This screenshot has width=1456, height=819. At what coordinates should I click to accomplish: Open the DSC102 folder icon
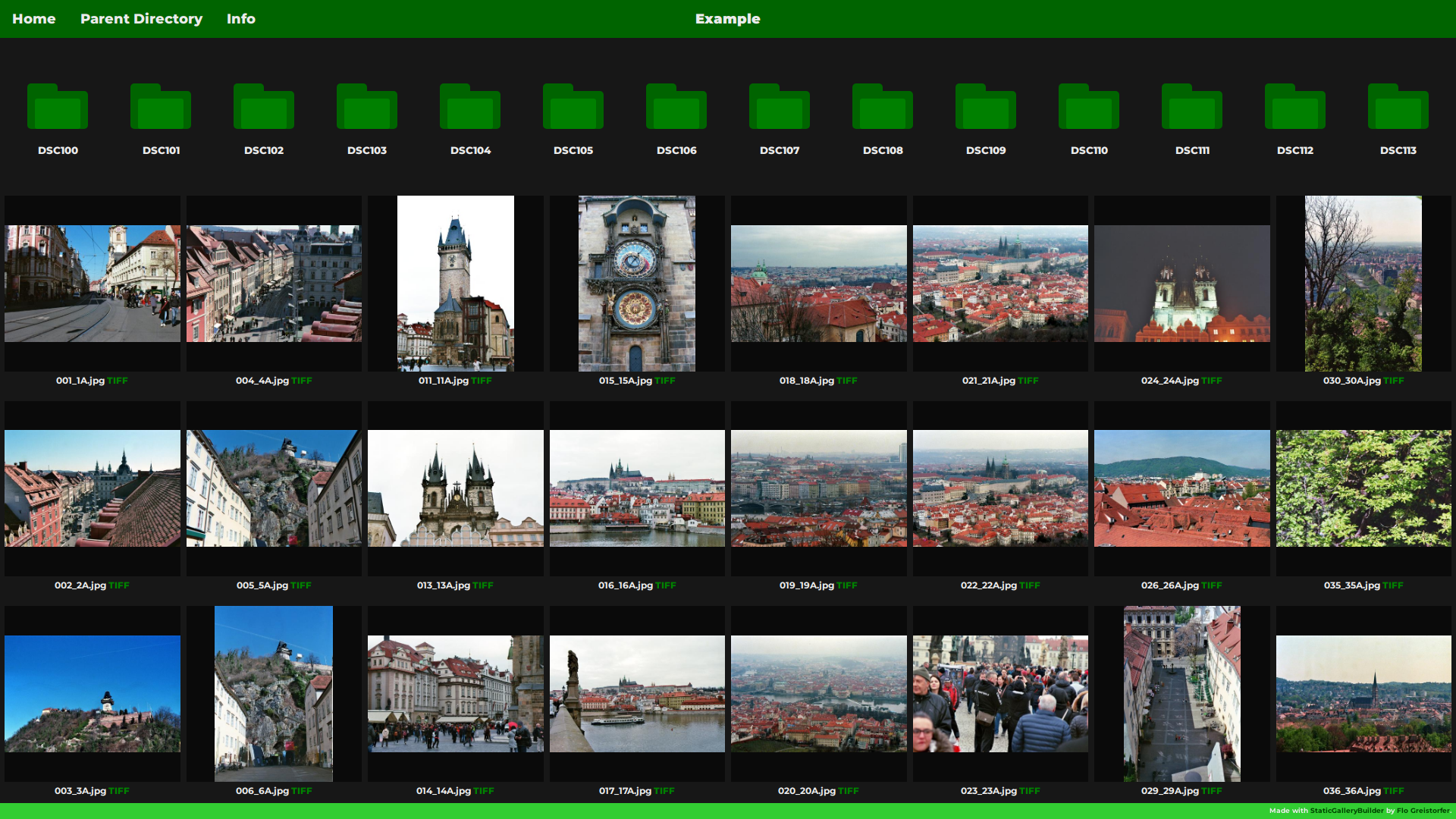click(x=264, y=108)
